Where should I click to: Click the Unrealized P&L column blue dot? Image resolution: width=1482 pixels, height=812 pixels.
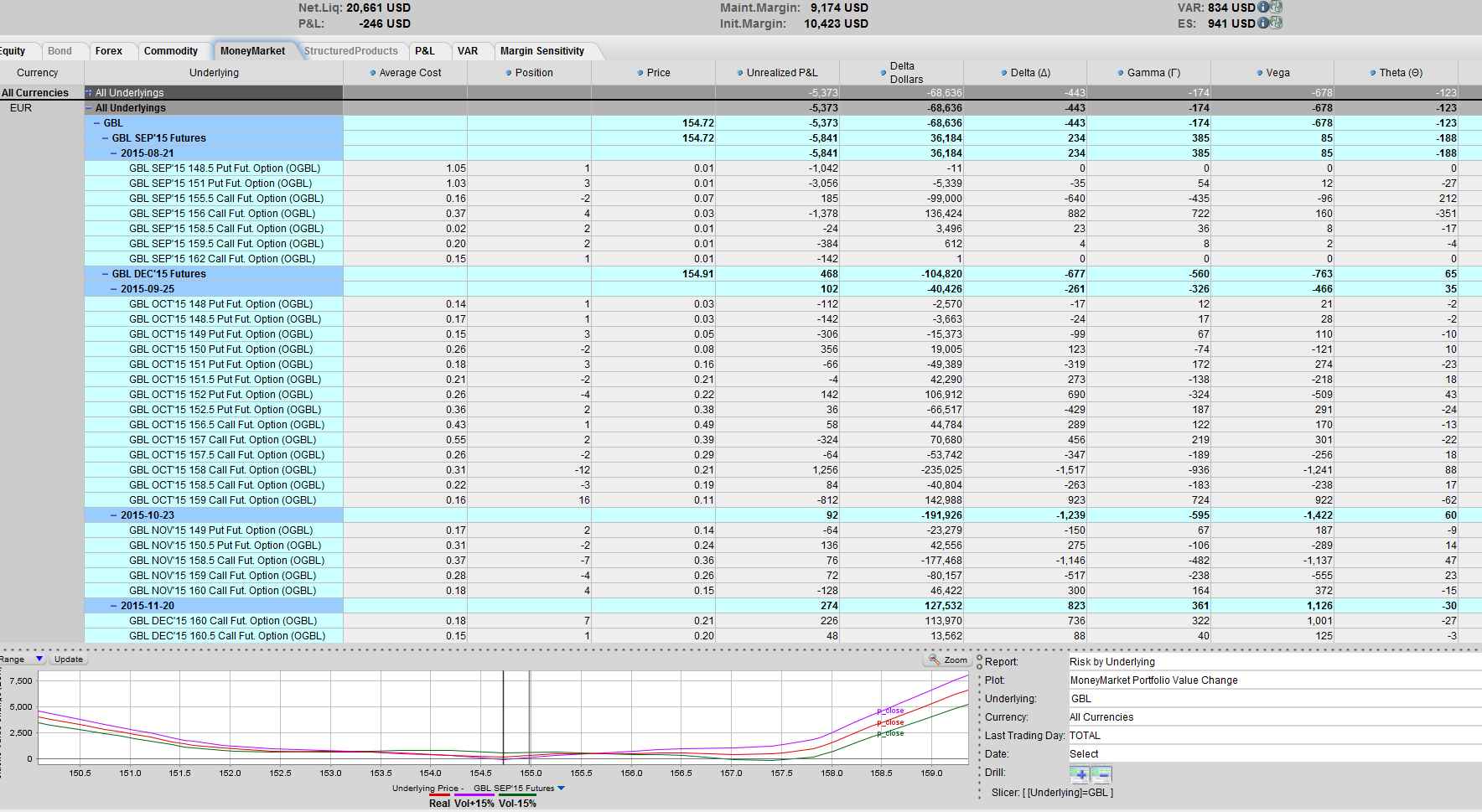[739, 73]
